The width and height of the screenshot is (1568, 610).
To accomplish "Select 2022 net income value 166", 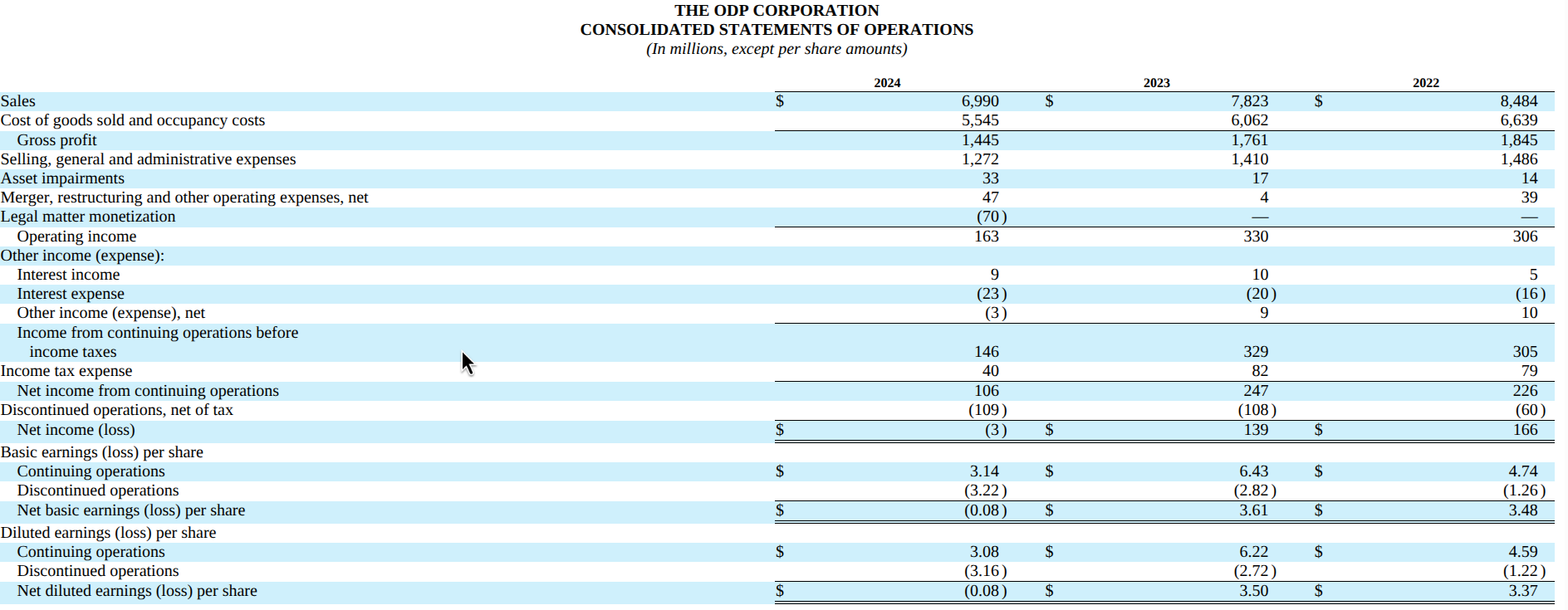I will [x=1526, y=430].
